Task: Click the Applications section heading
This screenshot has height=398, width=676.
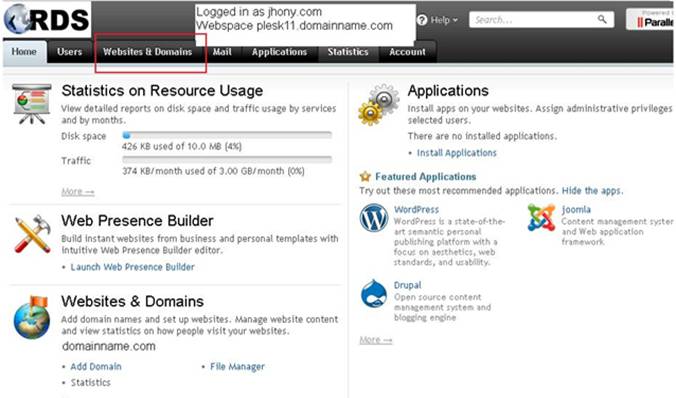Action: [448, 91]
